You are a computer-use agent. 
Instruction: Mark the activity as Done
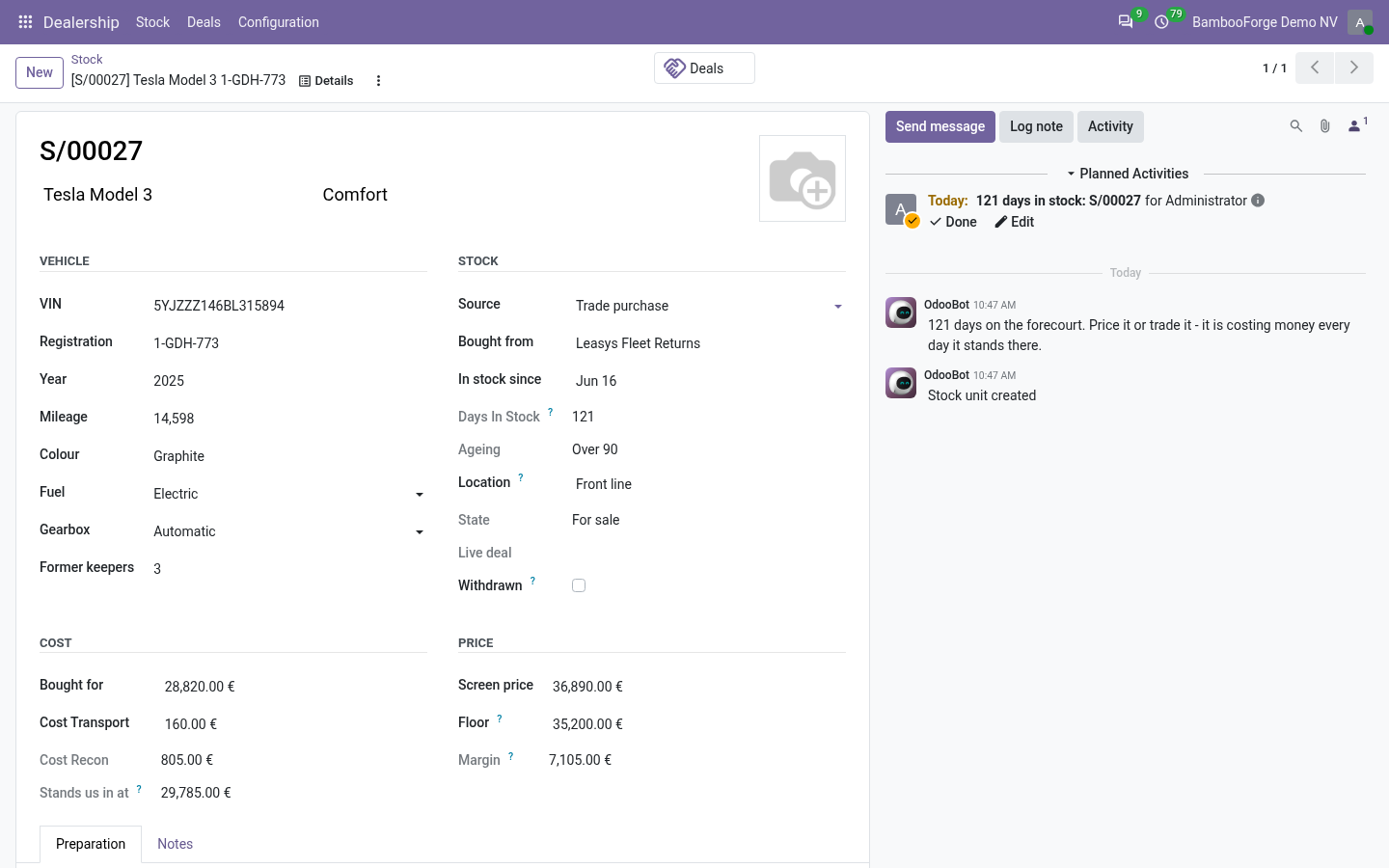tap(953, 222)
